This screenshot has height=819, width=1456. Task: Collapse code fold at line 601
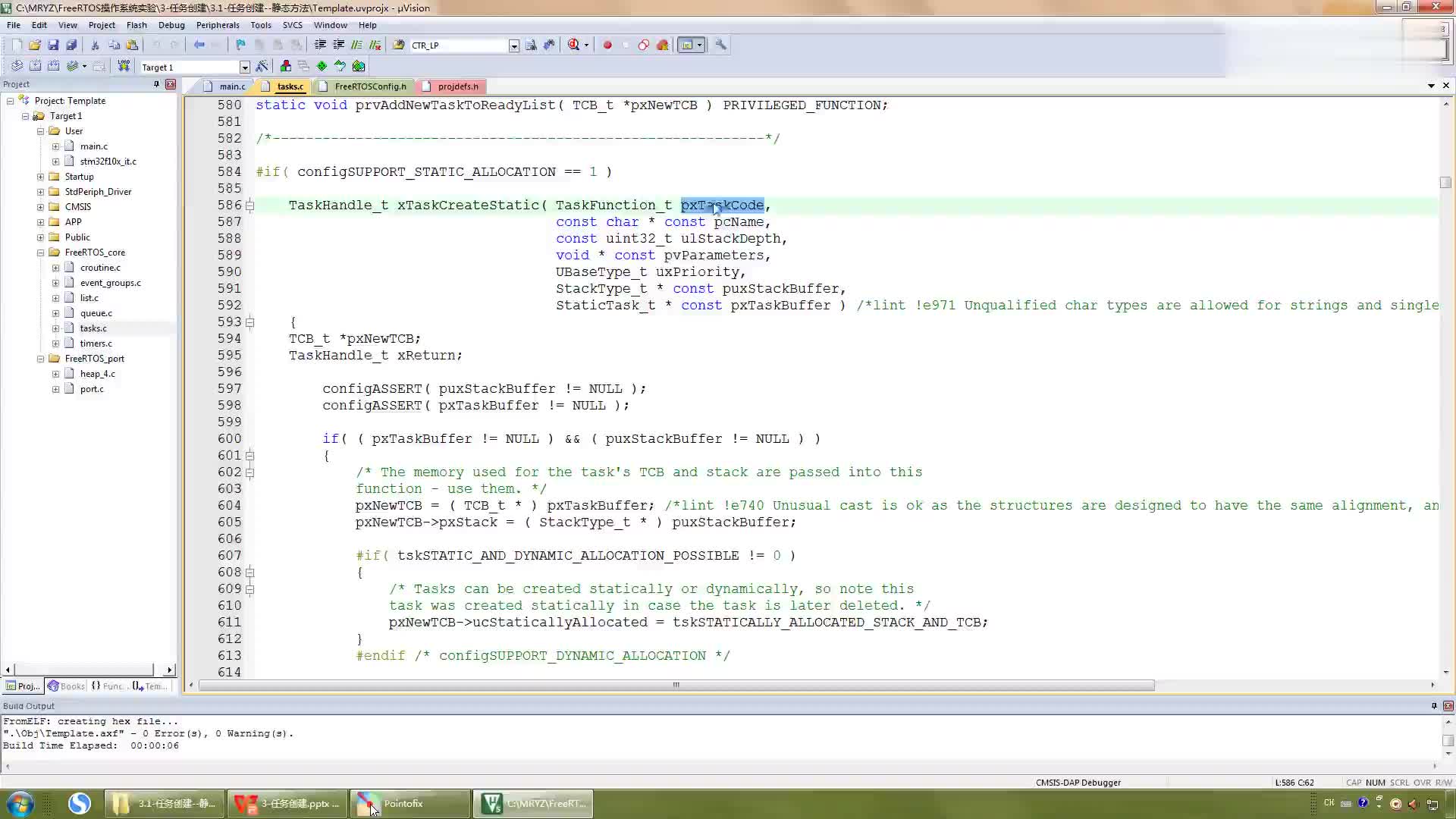coord(249,456)
